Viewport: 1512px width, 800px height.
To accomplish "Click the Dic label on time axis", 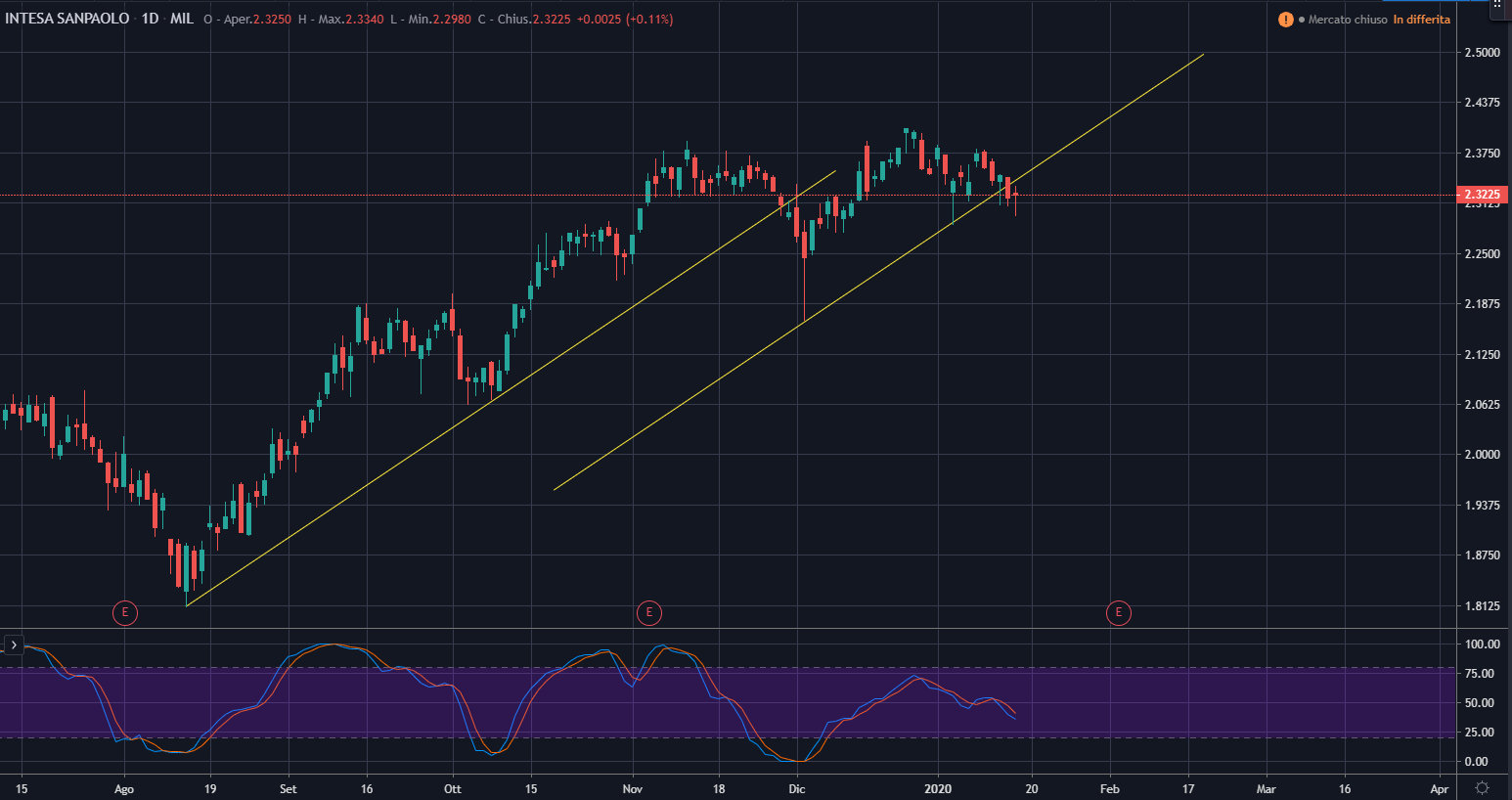I will point(797,788).
